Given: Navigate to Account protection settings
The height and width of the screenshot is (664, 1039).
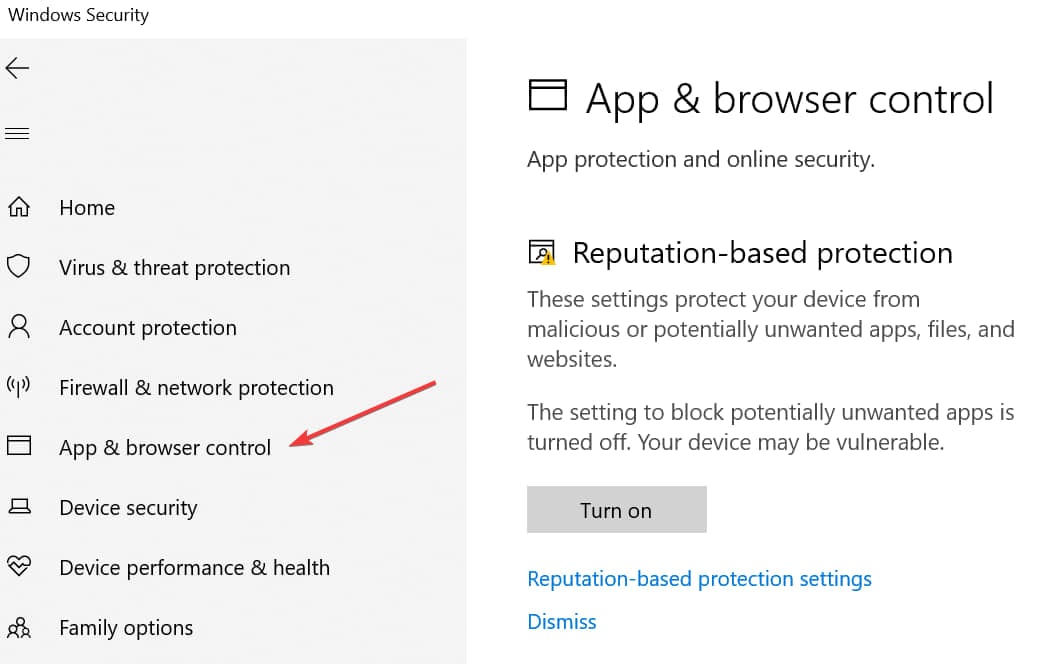Looking at the screenshot, I should coord(148,327).
